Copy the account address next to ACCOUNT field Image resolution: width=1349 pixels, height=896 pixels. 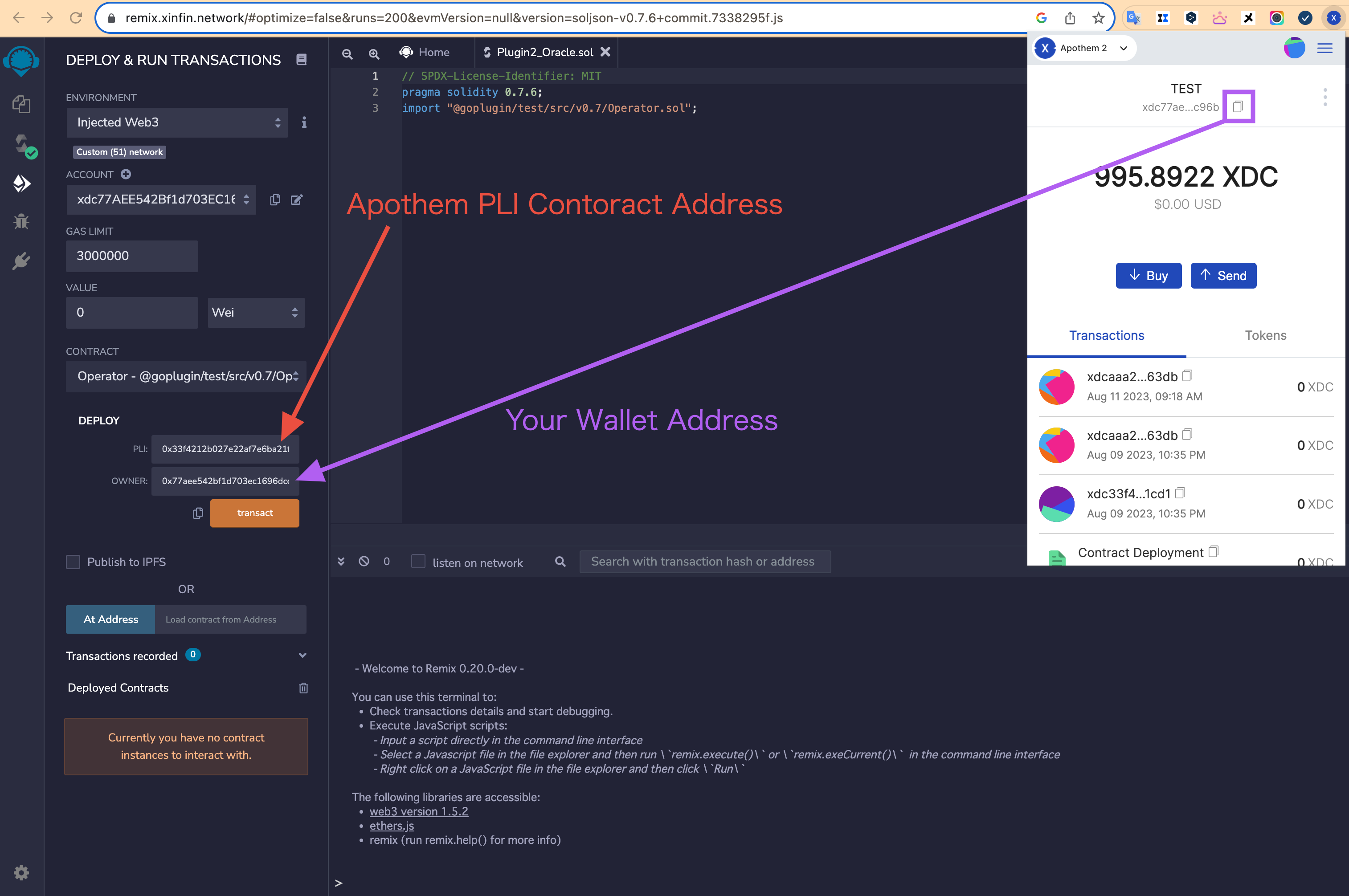click(x=275, y=200)
